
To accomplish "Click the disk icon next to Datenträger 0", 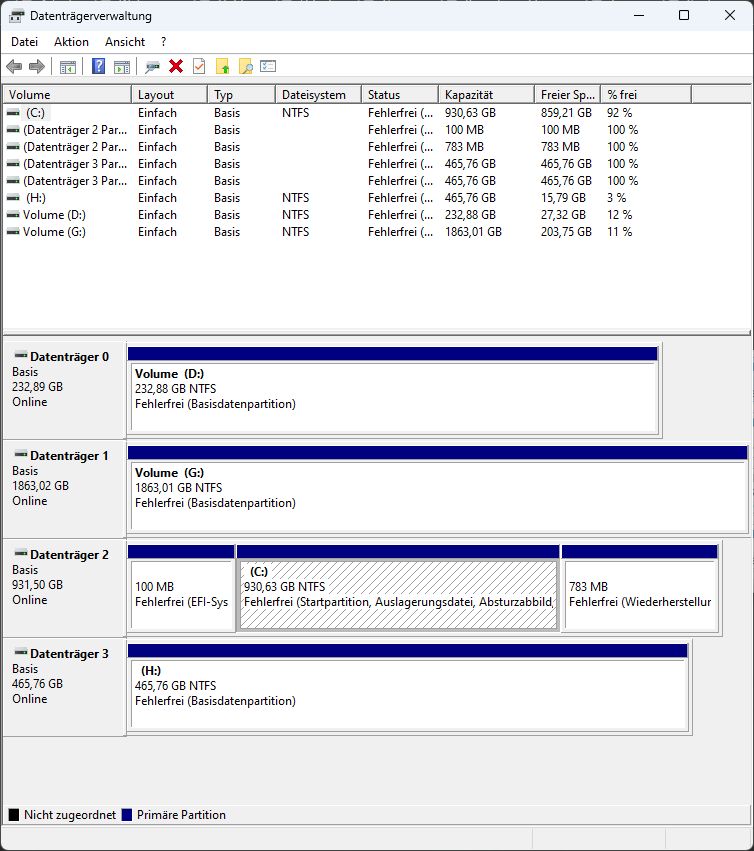I will click(21, 355).
